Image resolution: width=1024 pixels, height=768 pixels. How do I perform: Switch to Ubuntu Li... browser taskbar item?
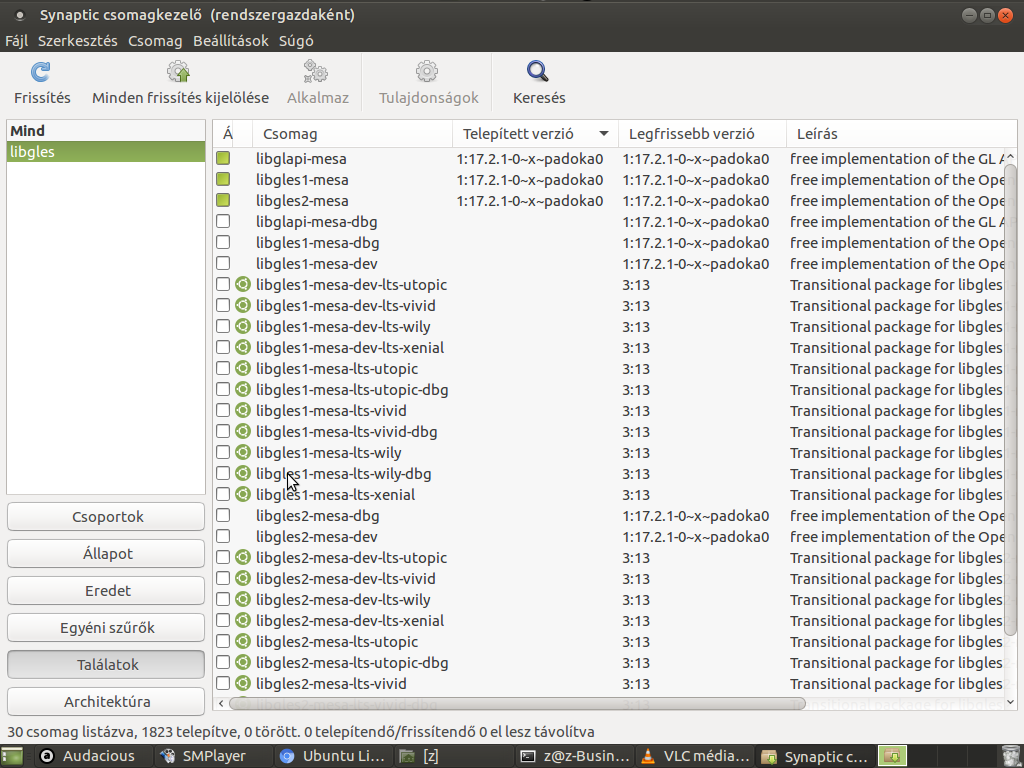pyautogui.click(x=334, y=756)
